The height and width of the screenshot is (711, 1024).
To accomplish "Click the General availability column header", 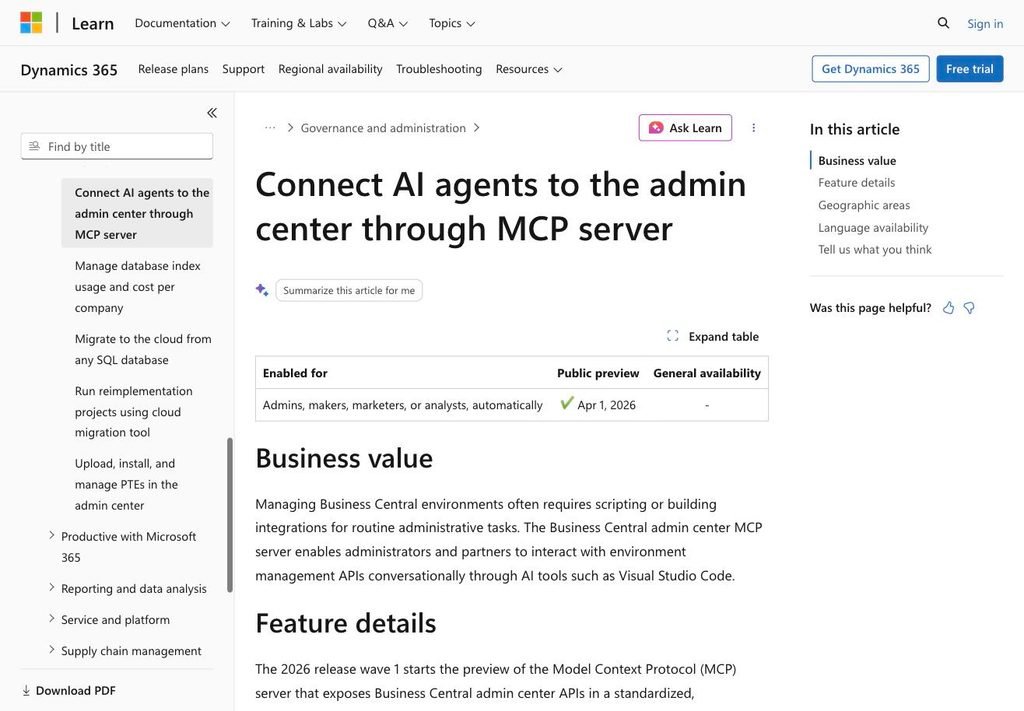I will click(x=707, y=373).
